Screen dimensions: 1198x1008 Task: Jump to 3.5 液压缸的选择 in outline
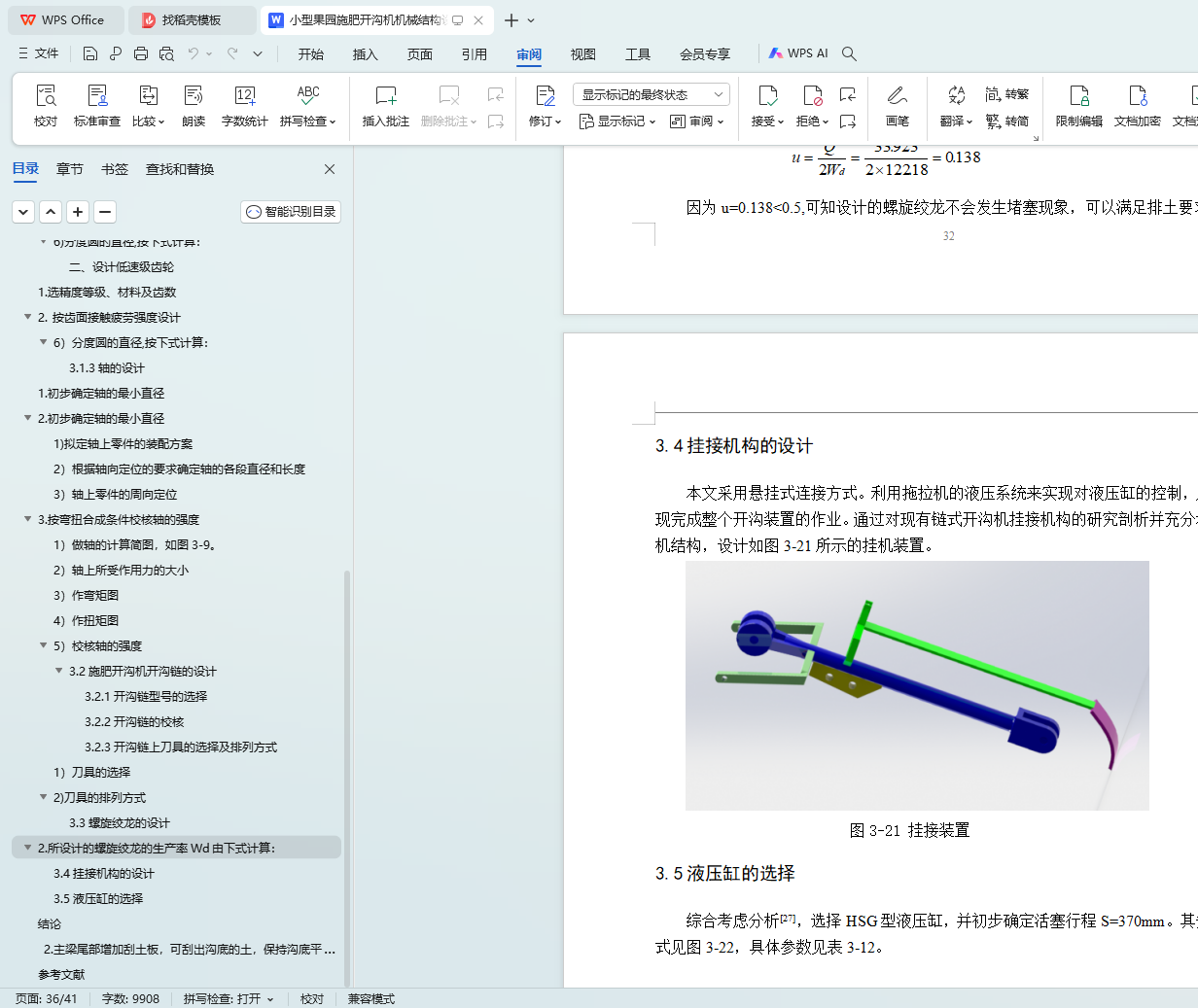coord(98,898)
